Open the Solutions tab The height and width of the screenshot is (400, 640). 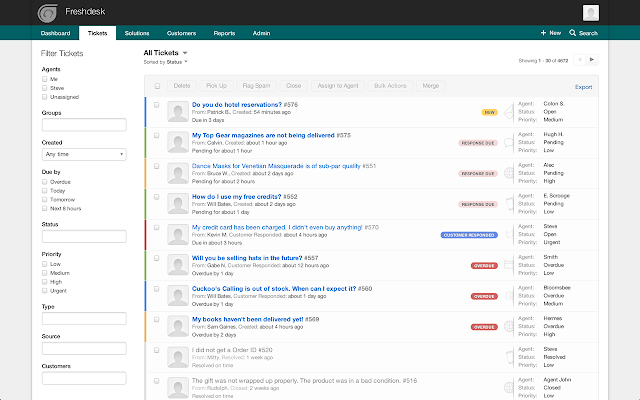[x=137, y=33]
